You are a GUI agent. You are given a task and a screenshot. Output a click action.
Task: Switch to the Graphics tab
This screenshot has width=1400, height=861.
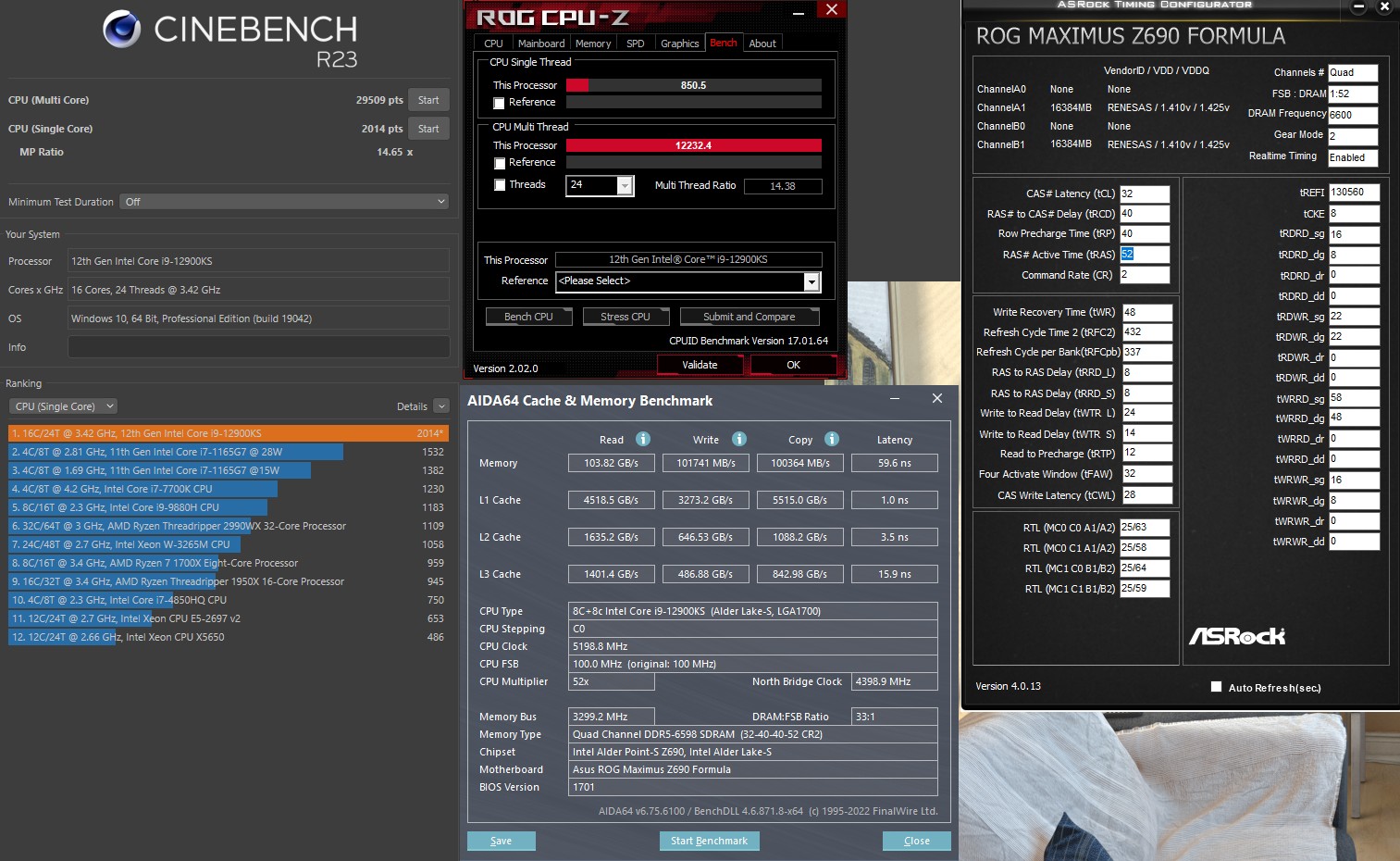tap(680, 44)
